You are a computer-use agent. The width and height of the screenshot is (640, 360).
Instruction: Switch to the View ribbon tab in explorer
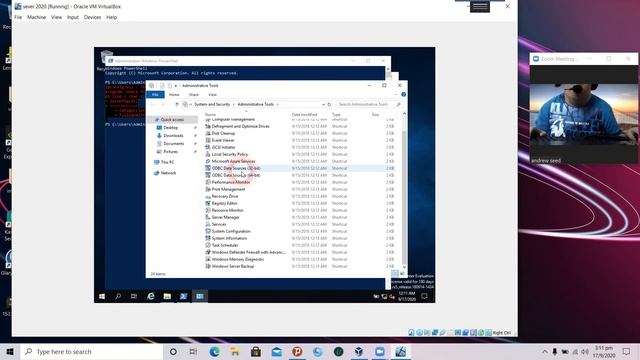click(213, 95)
